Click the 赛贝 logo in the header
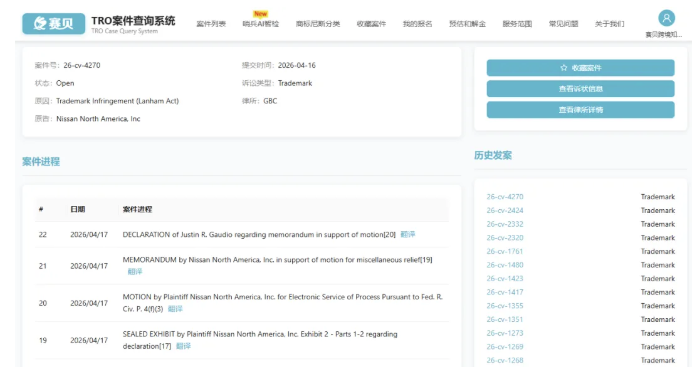The image size is (697, 378). coord(53,23)
